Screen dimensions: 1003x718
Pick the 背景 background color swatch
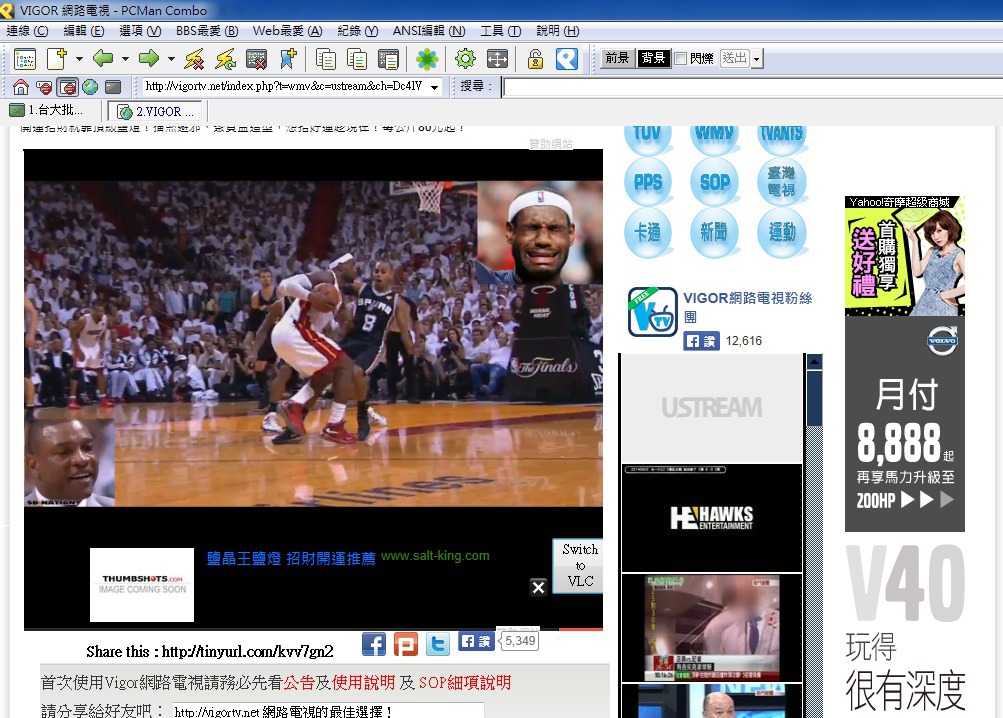[x=653, y=58]
